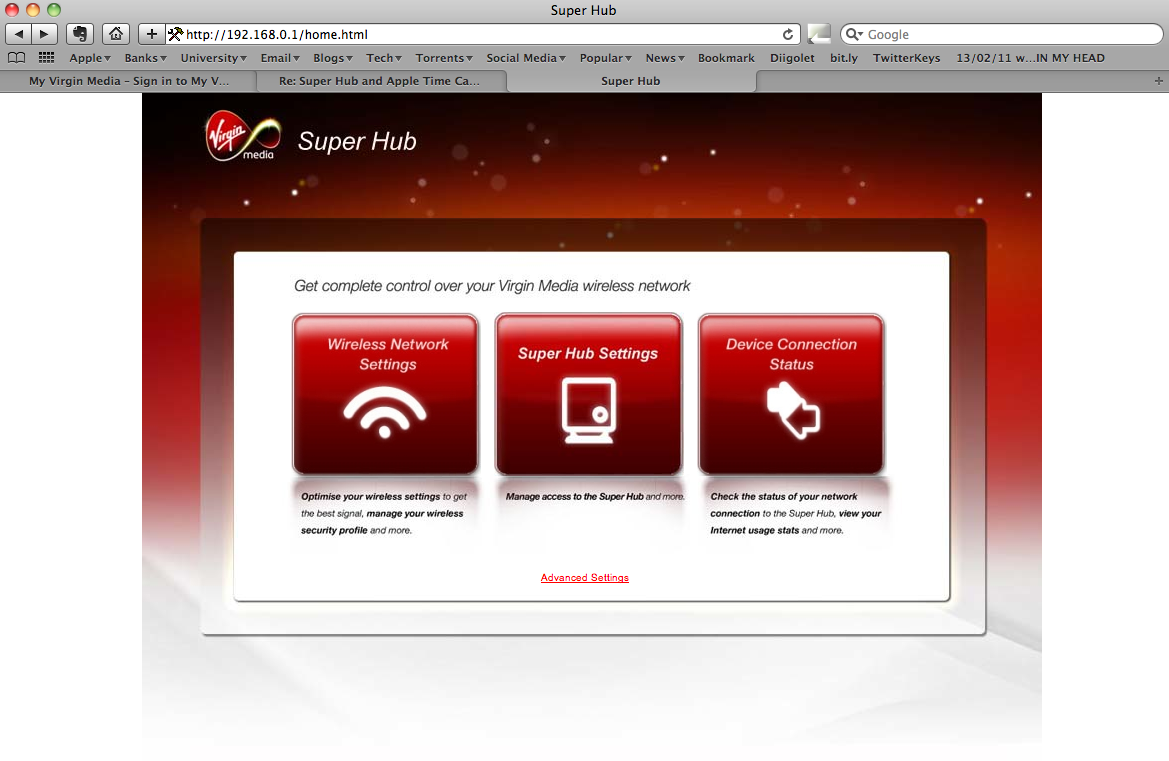Screen dimensions: 1169x761
Task: Switch to Re: Super Hub and Apple tab
Action: (380, 80)
